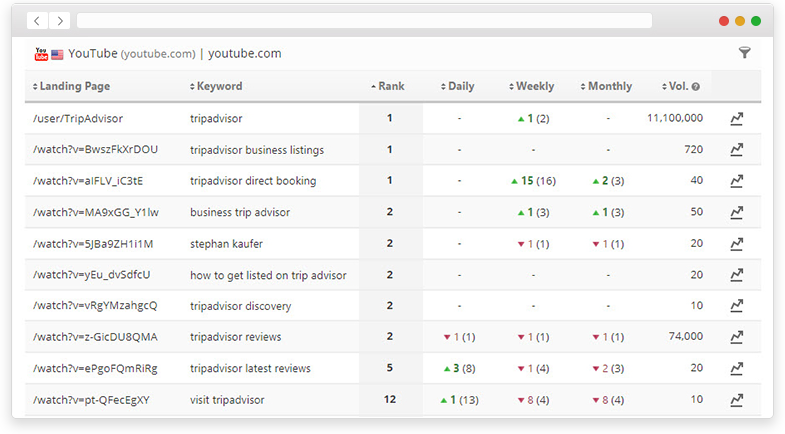Click the browser back arrow button
This screenshot has width=785, height=434.
click(x=37, y=20)
